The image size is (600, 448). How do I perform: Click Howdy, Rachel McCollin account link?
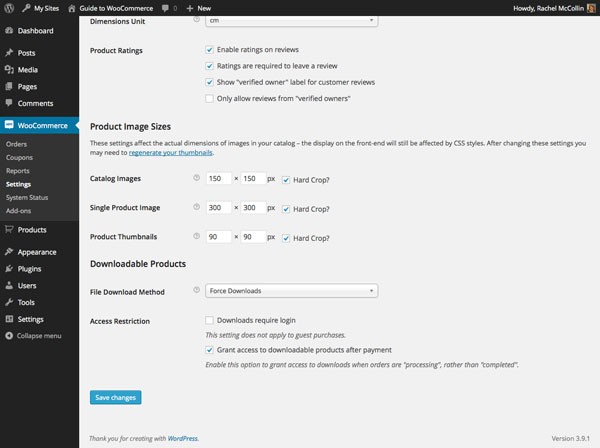[x=548, y=8]
